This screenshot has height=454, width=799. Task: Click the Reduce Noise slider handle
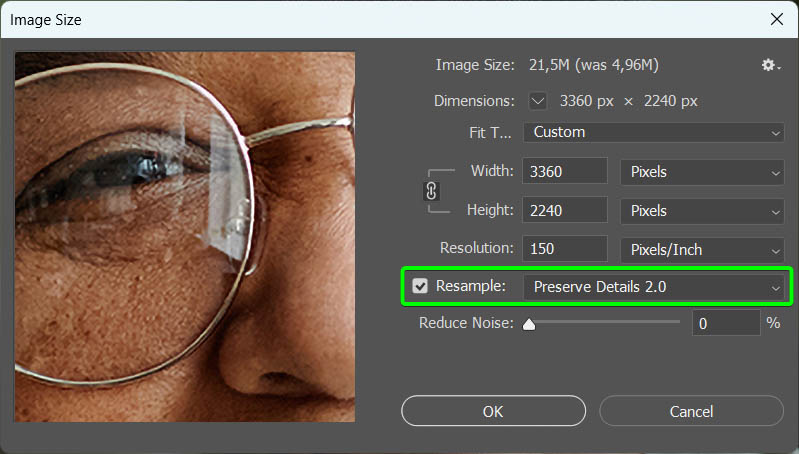529,324
